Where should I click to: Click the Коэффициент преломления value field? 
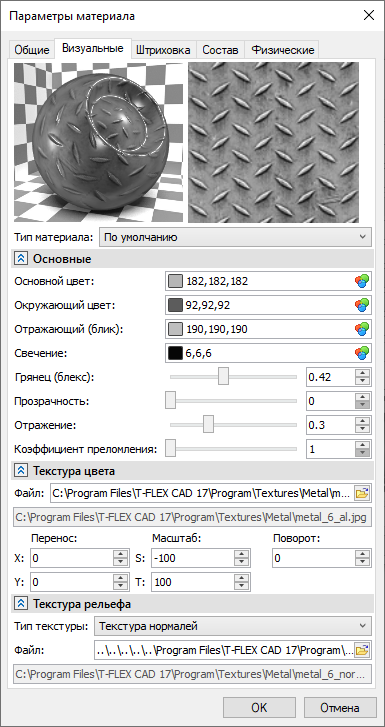(330, 449)
